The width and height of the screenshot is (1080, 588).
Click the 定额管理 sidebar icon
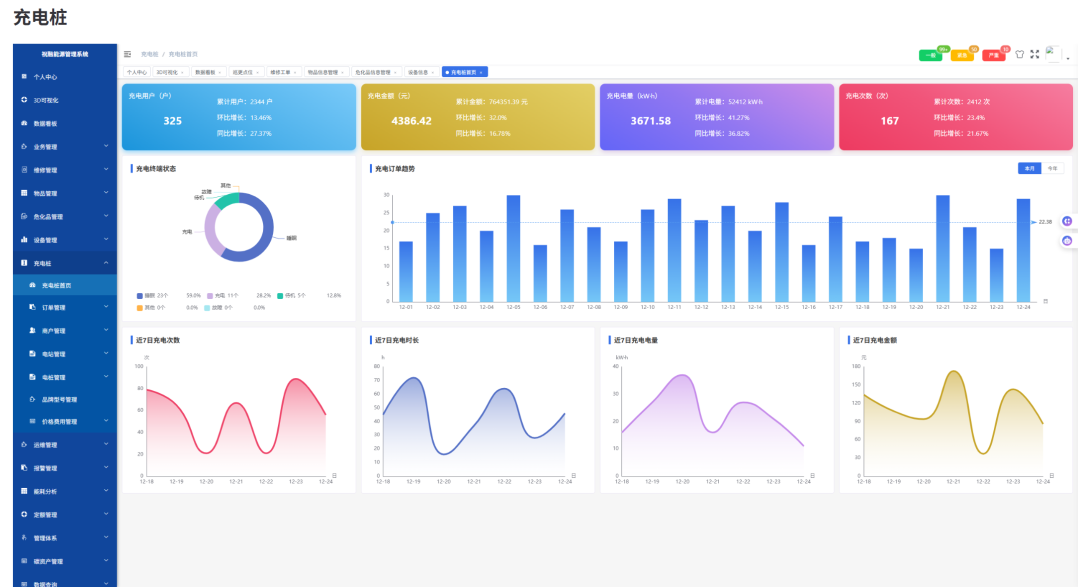[24, 514]
